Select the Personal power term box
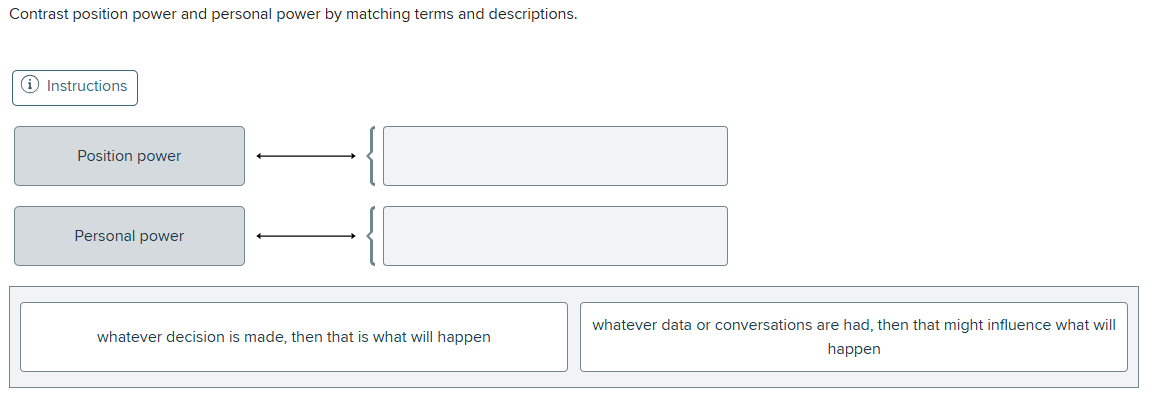Image resolution: width=1164 pixels, height=402 pixels. [x=129, y=236]
